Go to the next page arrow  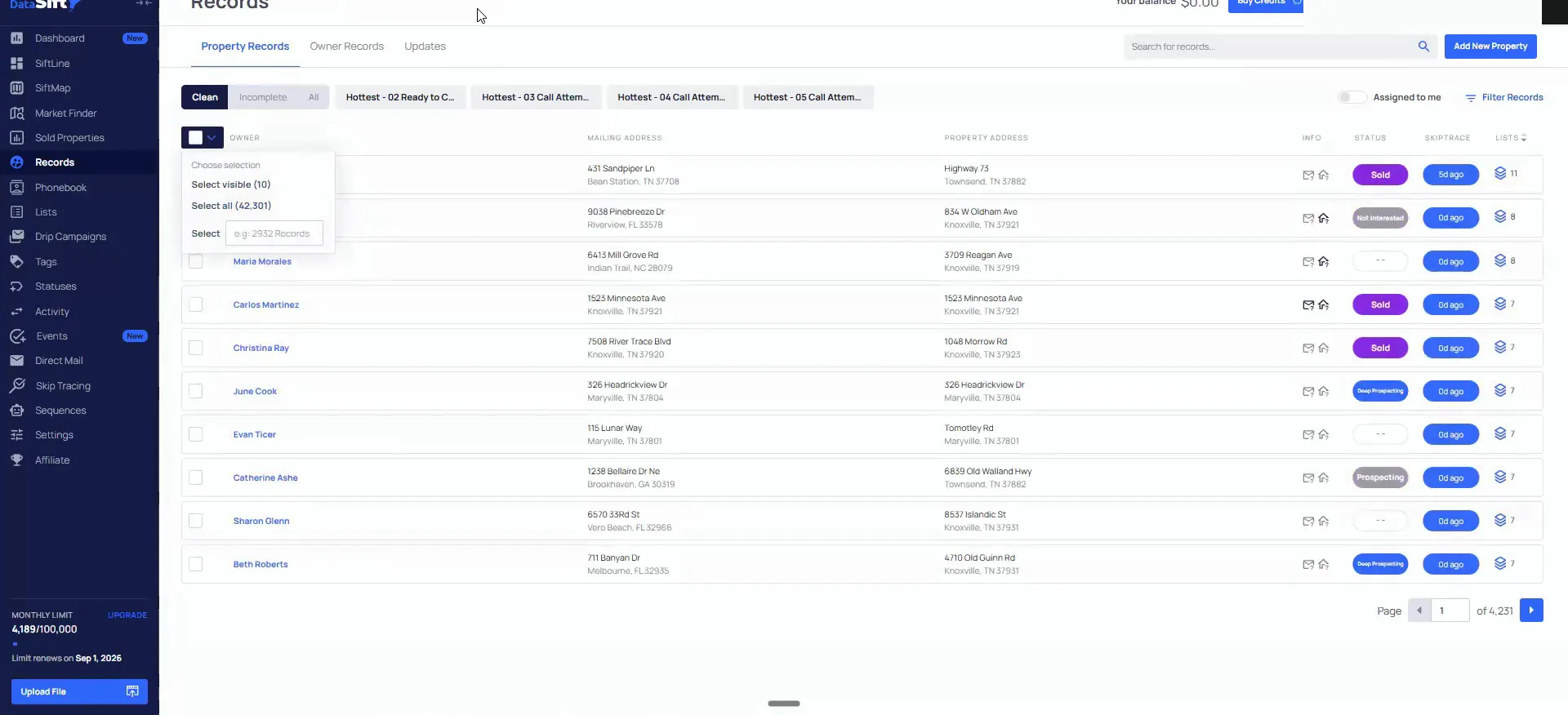tap(1531, 611)
